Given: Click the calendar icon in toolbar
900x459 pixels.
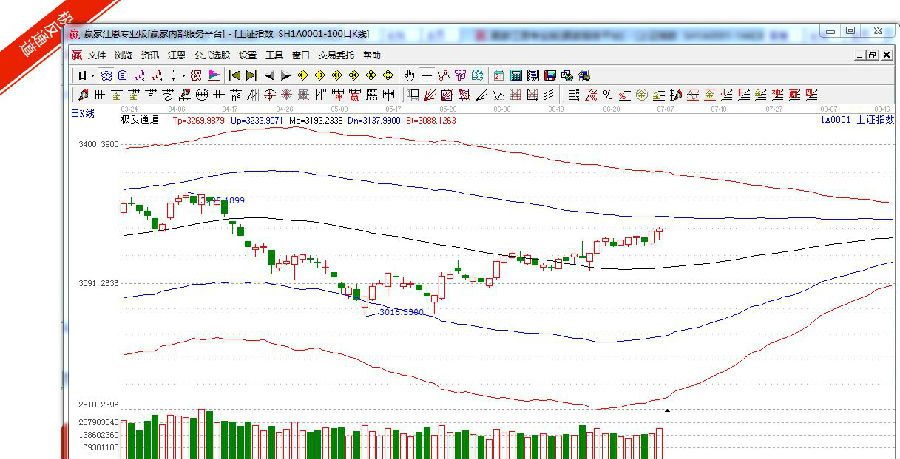Looking at the screenshot, I should (x=499, y=75).
